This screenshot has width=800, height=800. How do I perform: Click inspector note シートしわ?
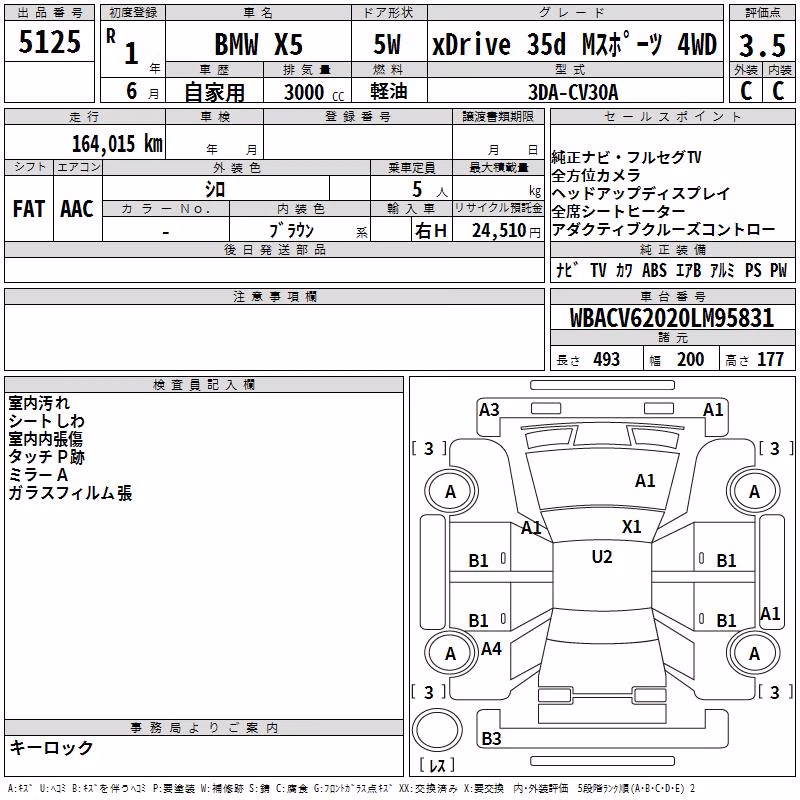point(46,421)
